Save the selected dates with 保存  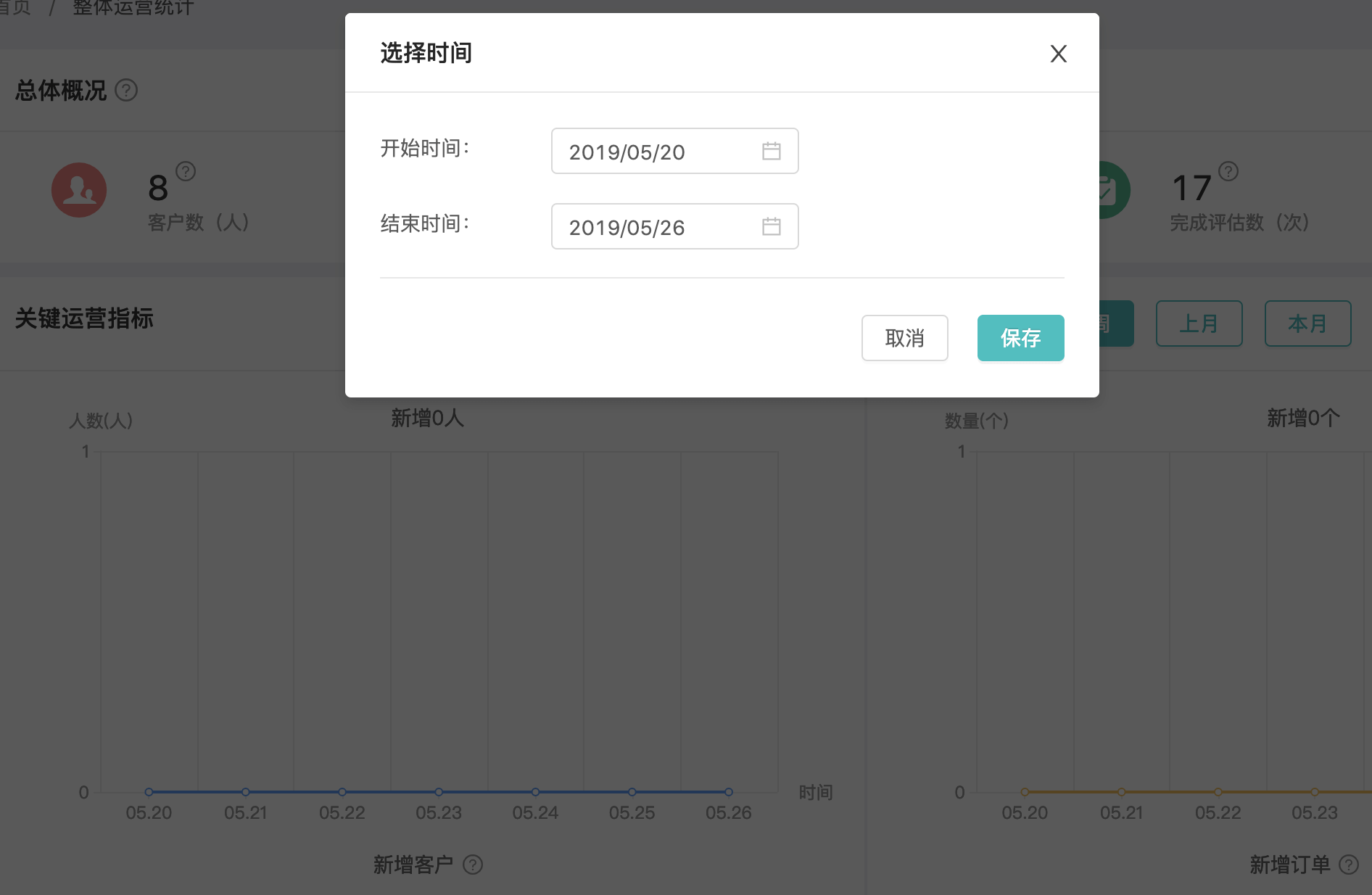[1020, 338]
